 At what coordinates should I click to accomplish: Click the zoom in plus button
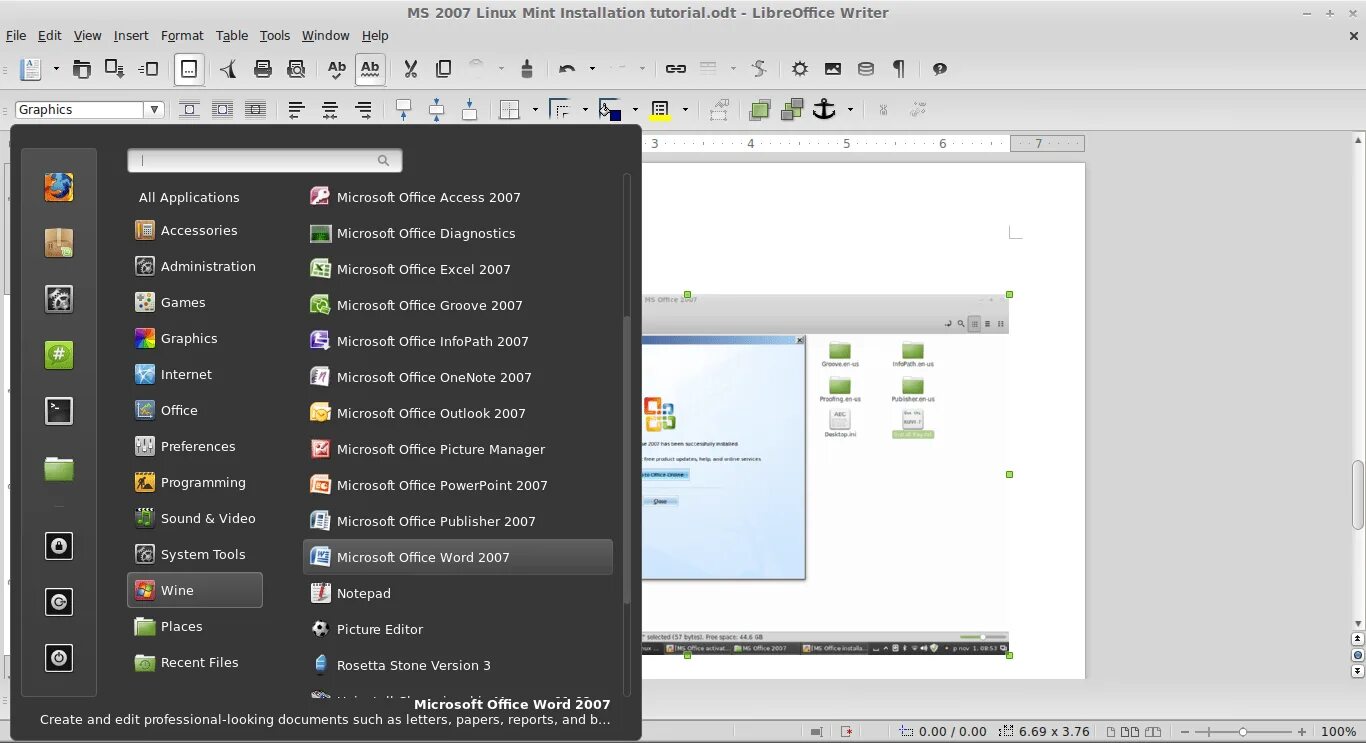pos(1301,732)
